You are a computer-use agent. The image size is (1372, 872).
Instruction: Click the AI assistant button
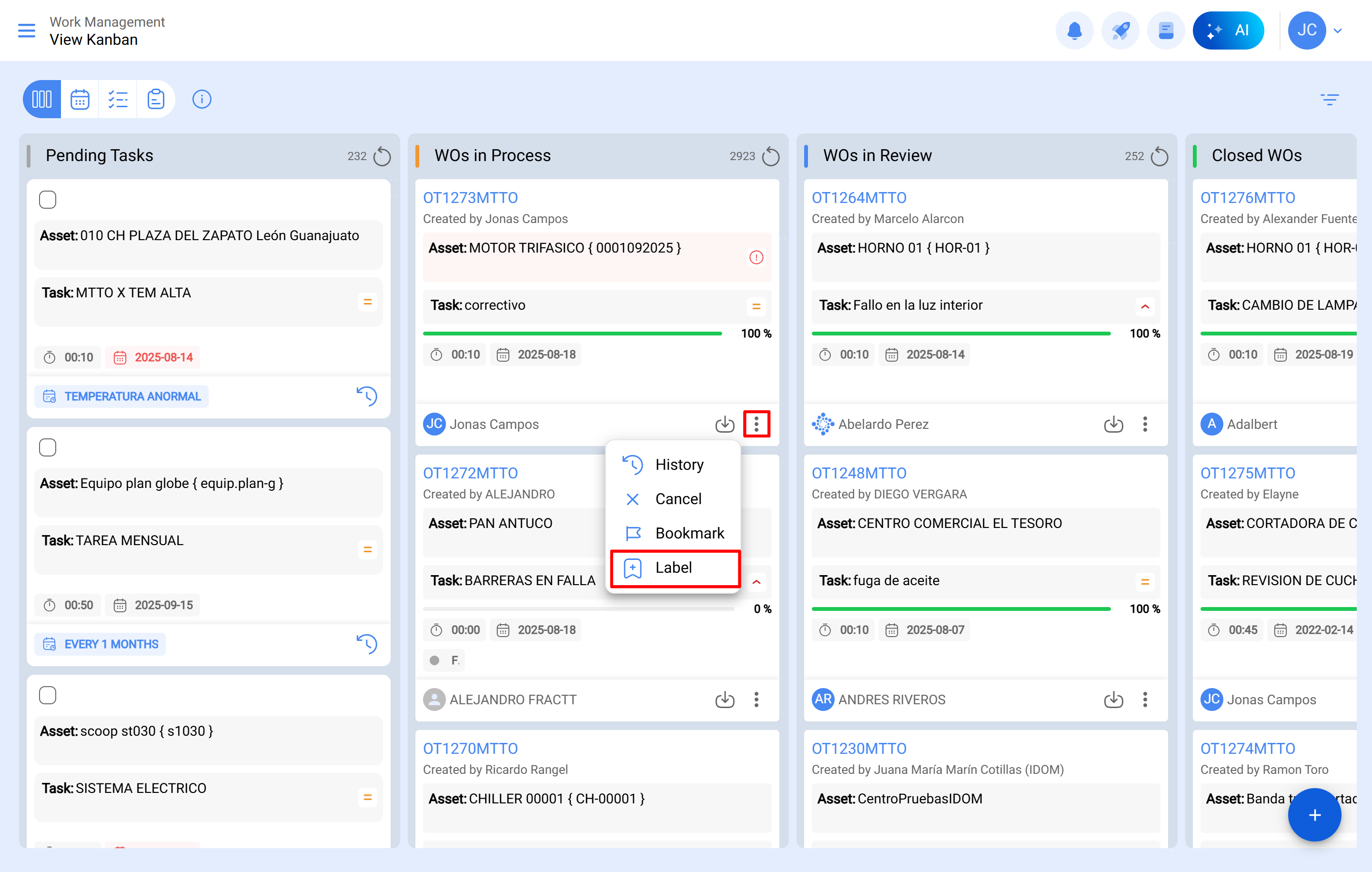tap(1228, 30)
